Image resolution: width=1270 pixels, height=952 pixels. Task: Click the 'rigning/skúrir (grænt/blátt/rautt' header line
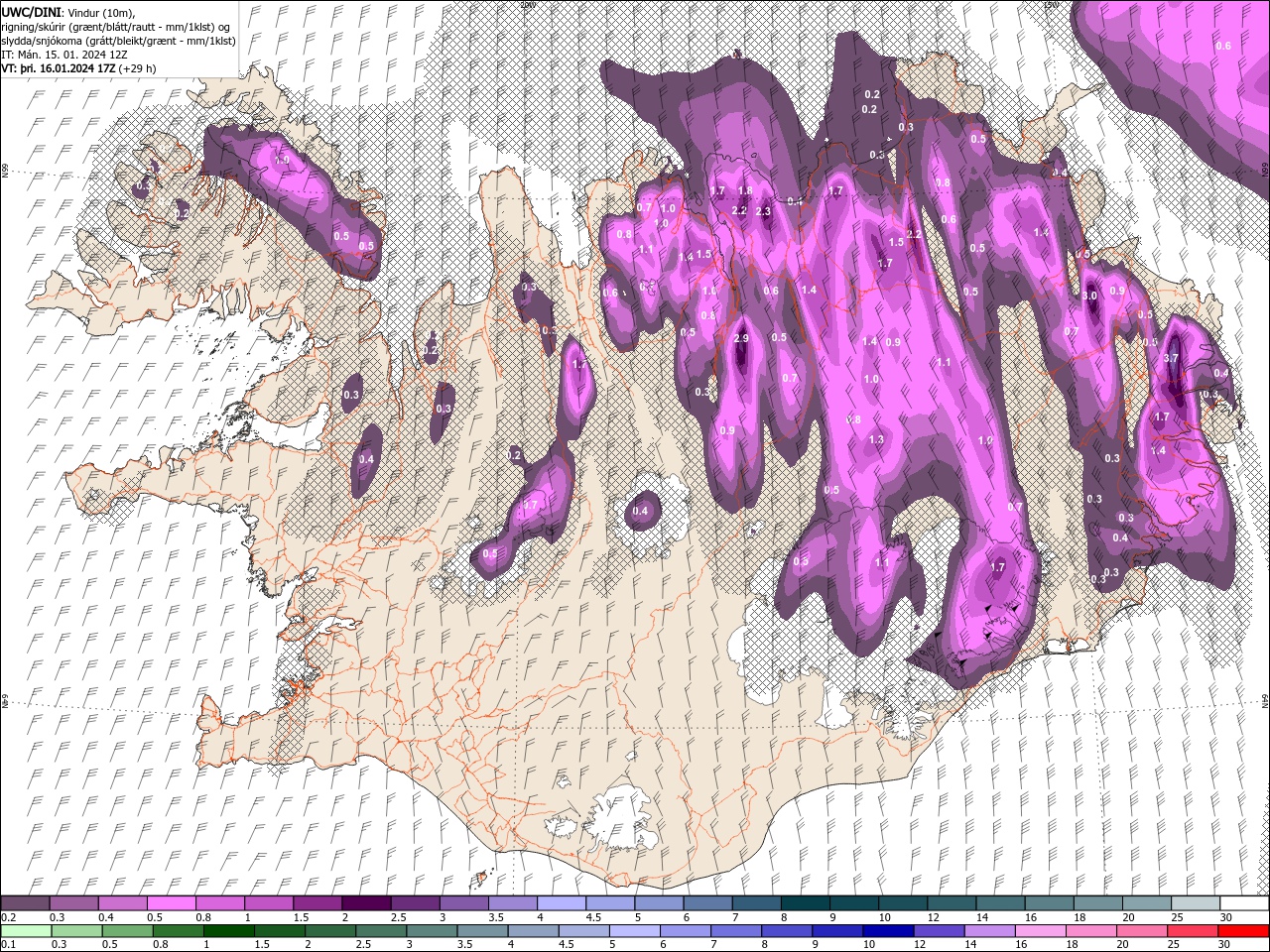[116, 26]
